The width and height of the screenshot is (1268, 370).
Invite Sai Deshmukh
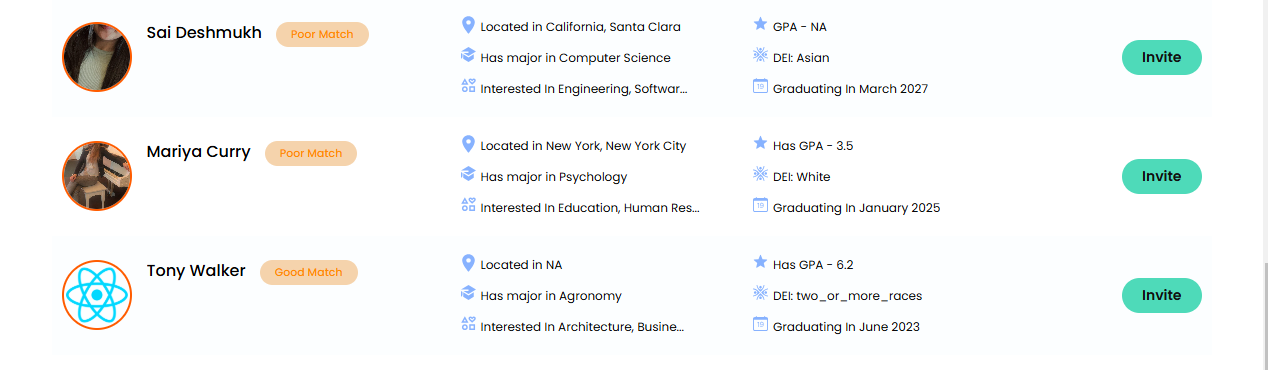click(1161, 57)
